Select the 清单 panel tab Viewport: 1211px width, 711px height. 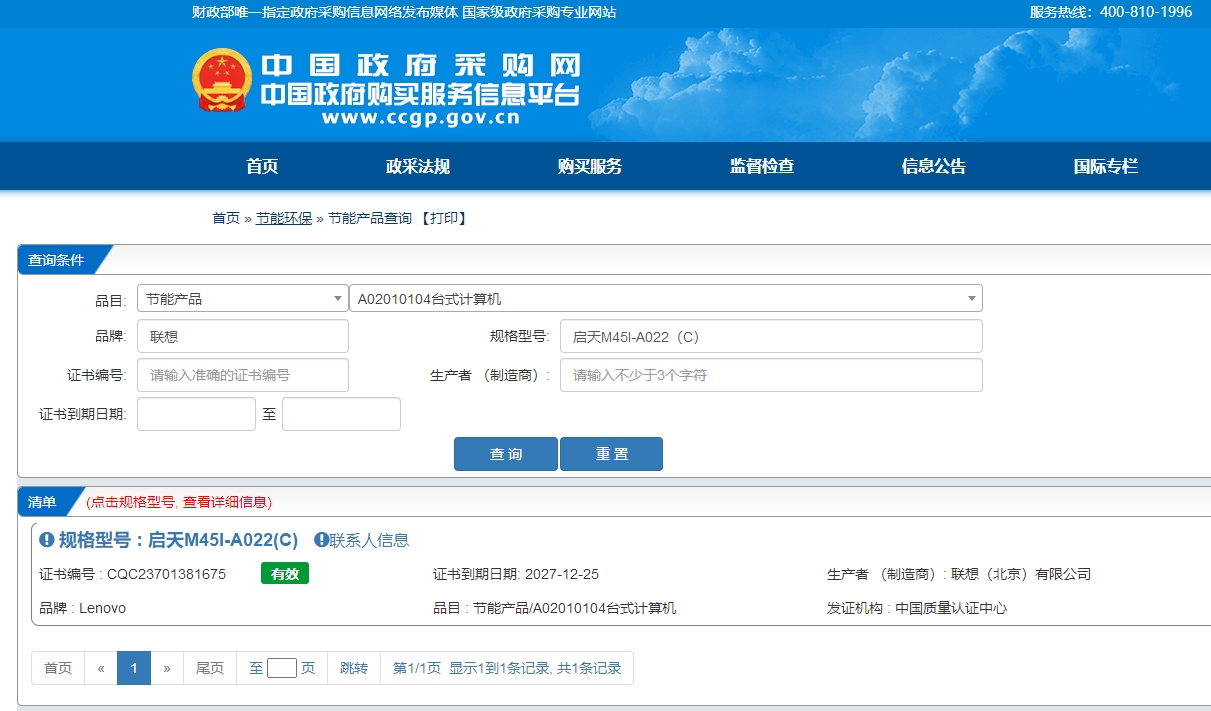point(43,501)
